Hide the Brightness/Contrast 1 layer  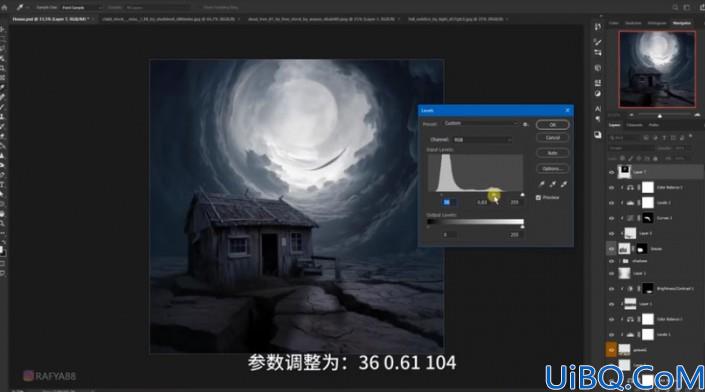(x=611, y=289)
